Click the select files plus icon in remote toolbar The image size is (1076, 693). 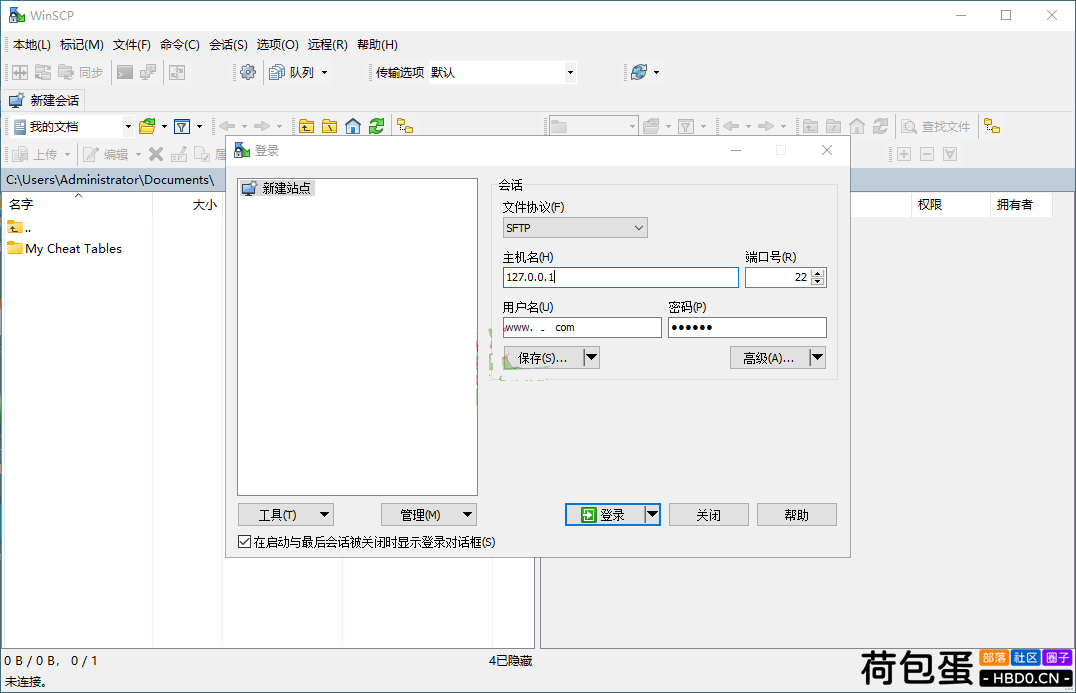point(904,154)
